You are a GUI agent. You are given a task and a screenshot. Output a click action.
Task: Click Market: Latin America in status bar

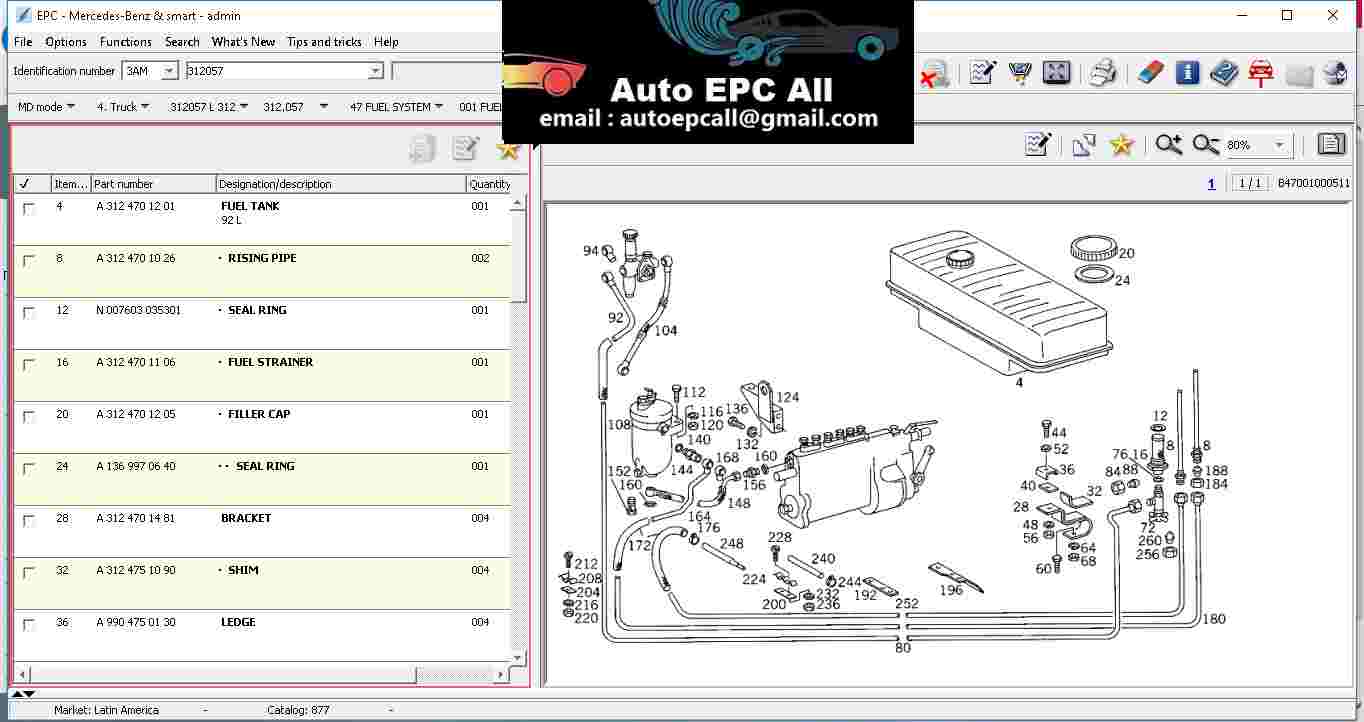[x=106, y=710]
